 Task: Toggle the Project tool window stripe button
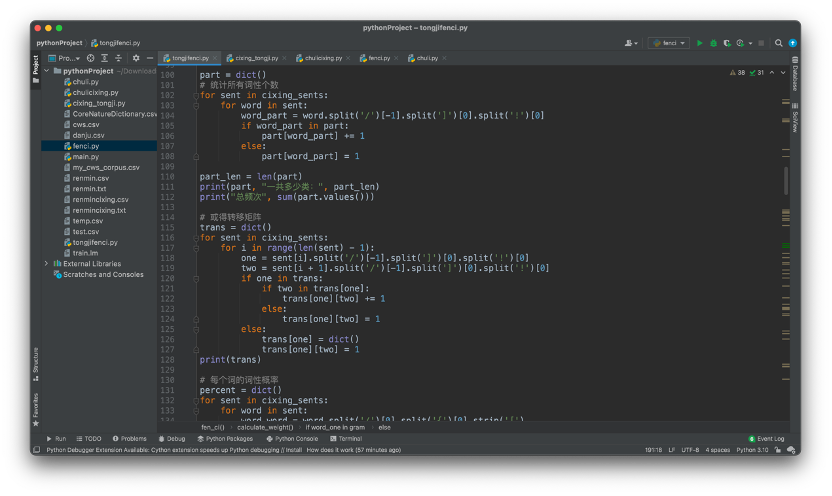tap(36, 69)
